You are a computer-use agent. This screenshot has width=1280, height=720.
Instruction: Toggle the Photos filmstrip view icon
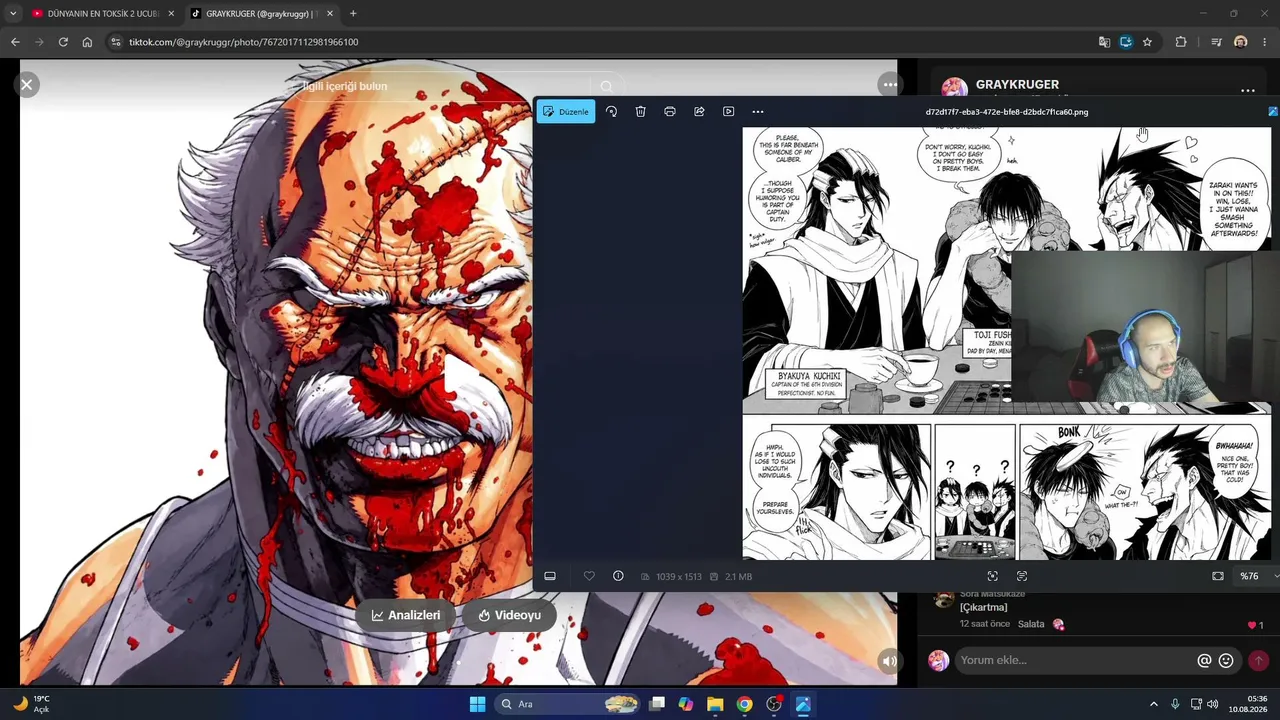pos(550,576)
